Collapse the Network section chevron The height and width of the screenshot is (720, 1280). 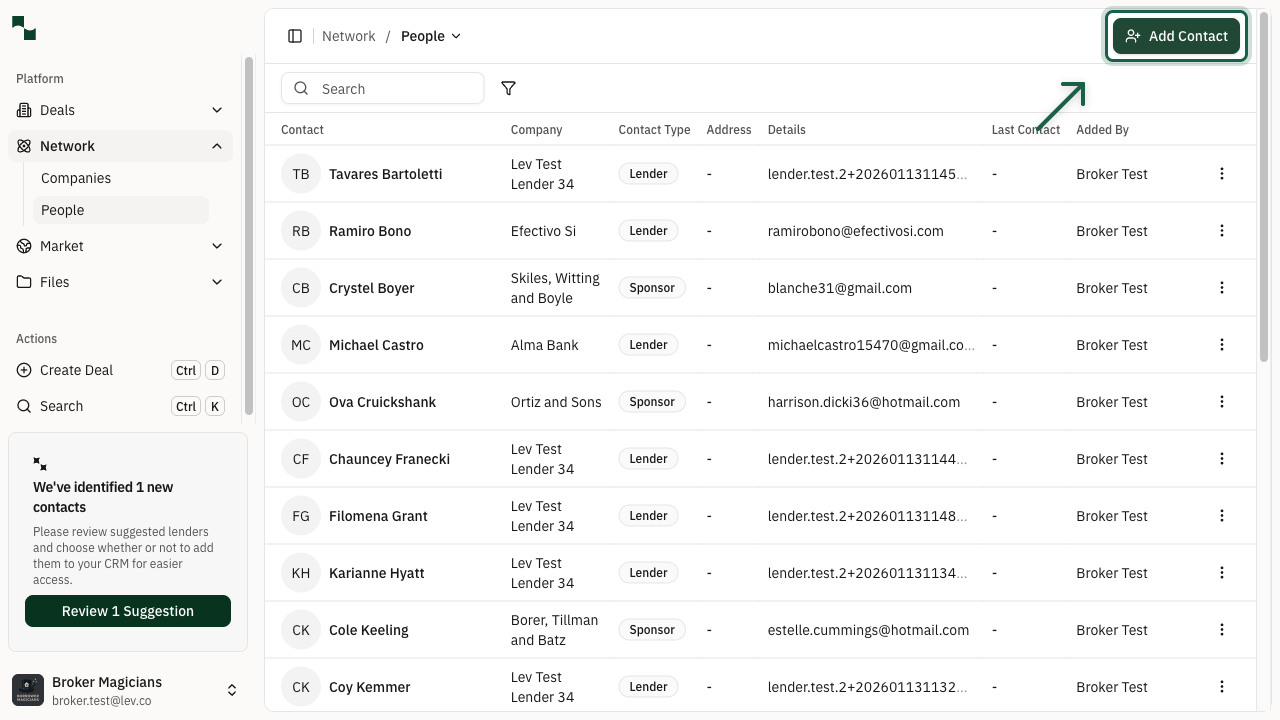point(217,146)
